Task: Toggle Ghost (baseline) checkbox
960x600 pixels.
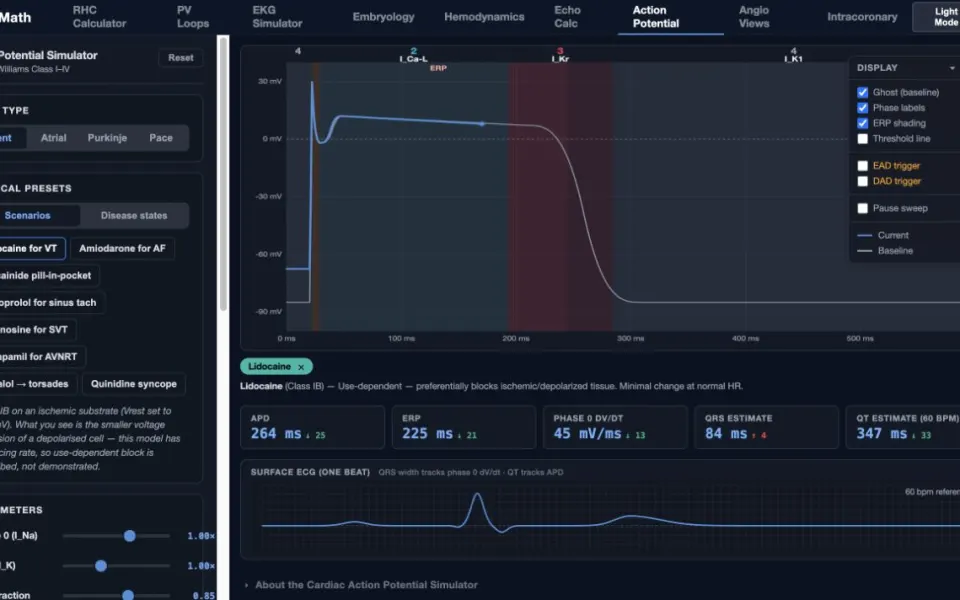Action: (863, 92)
